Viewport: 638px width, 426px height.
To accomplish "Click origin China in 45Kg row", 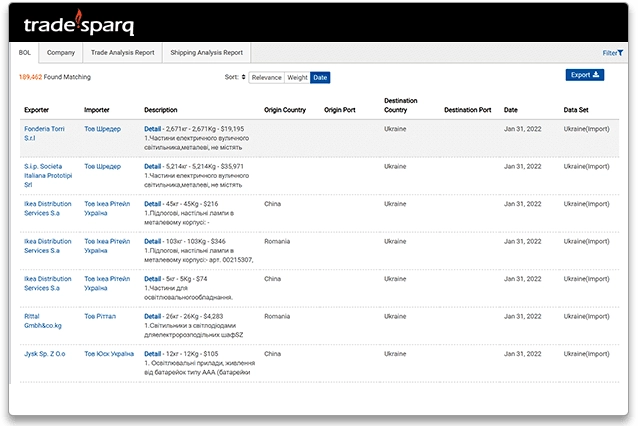I will [x=272, y=204].
